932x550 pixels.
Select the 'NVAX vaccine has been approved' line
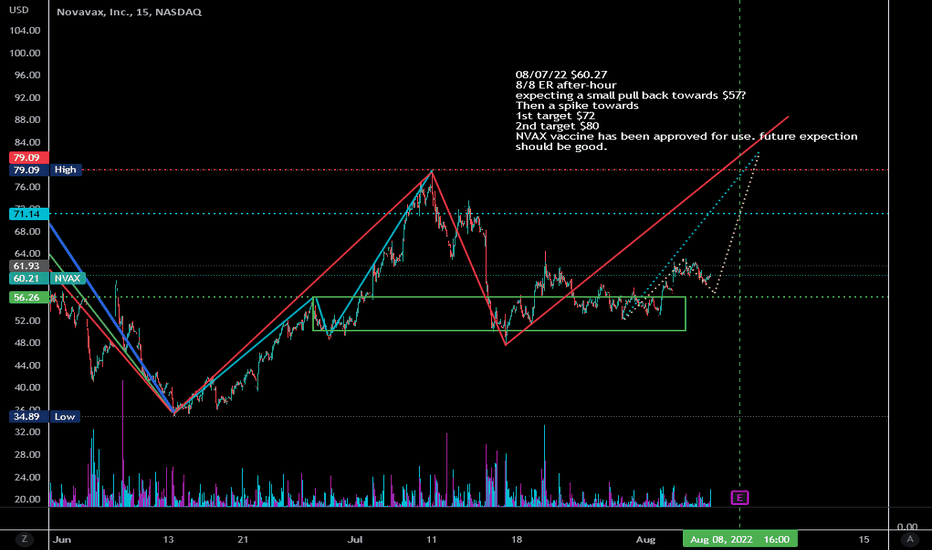(687, 136)
